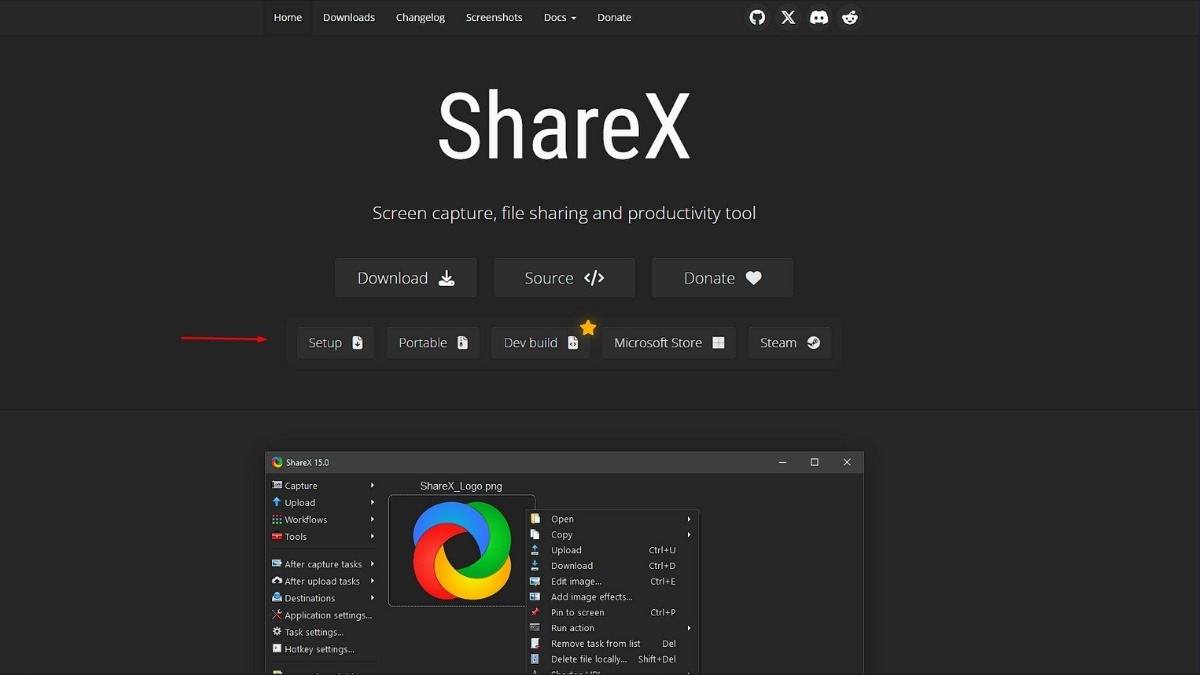Open the Discord icon link
This screenshot has width=1200, height=675.
(819, 17)
